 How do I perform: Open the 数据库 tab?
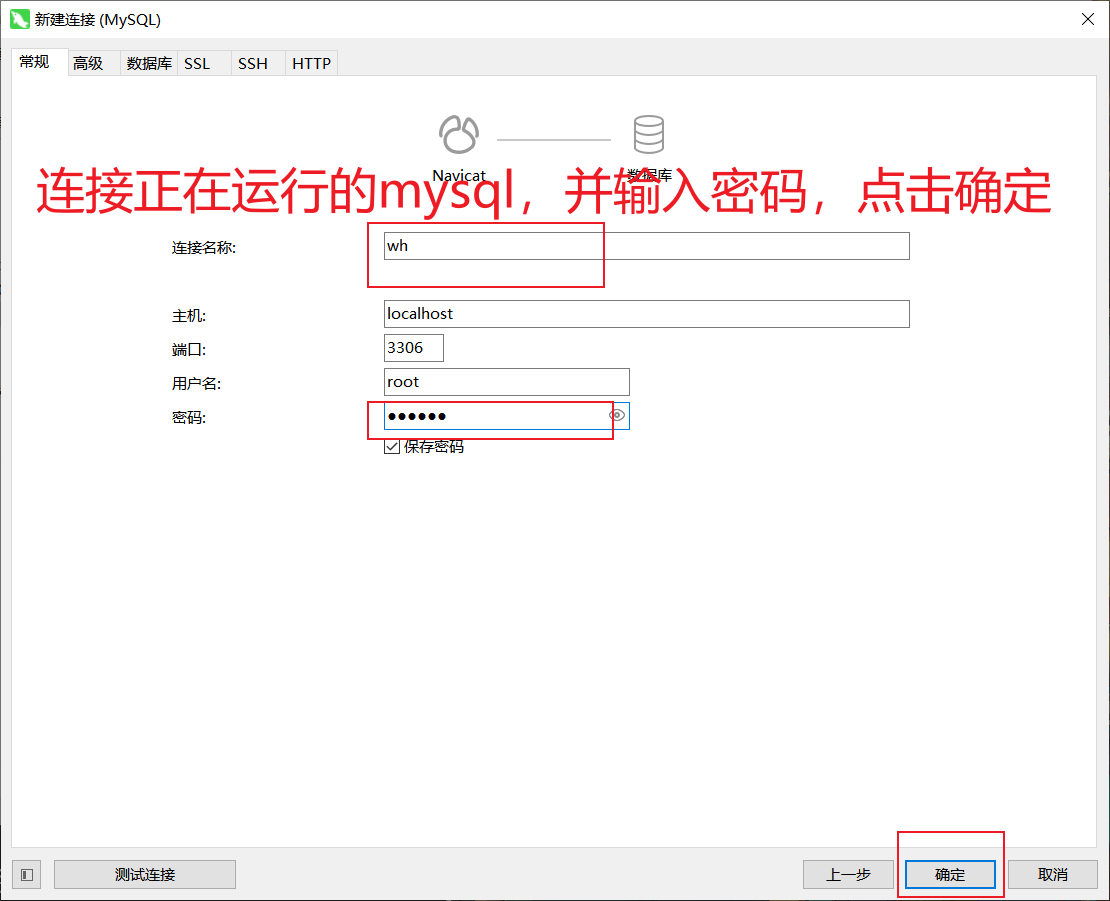click(149, 64)
